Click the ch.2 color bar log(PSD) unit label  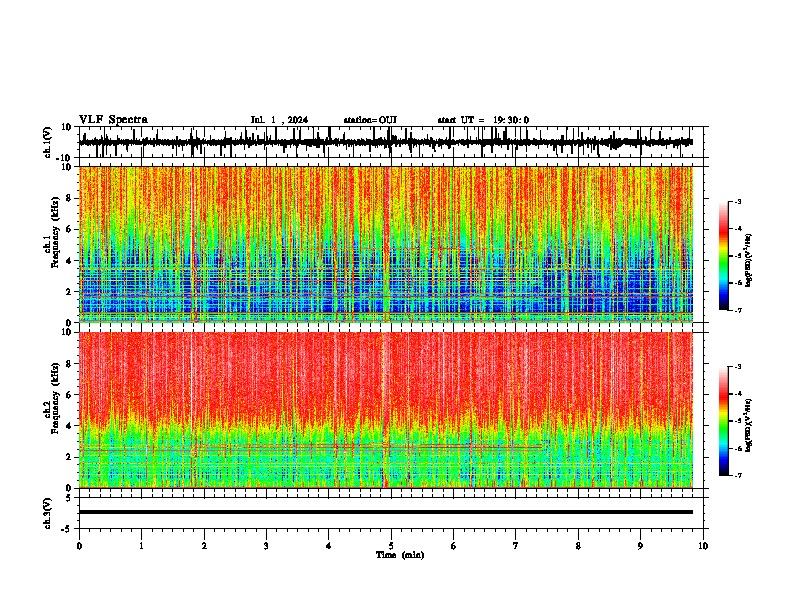749,425
